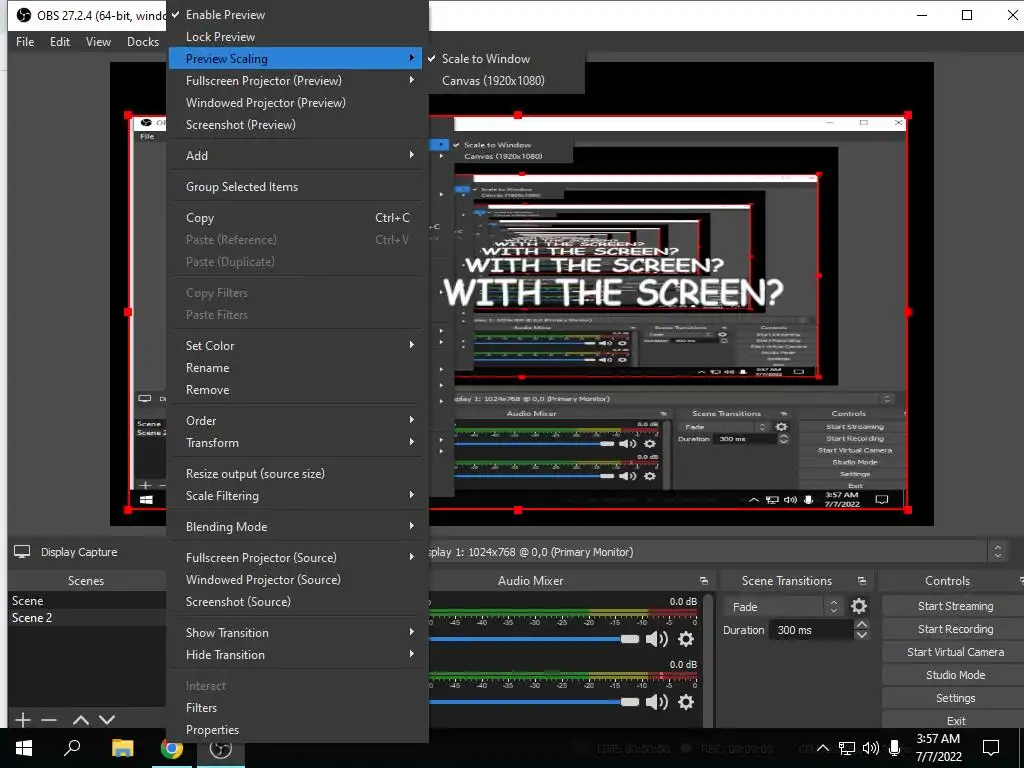This screenshot has height=768, width=1024.
Task: Open File Explorer from taskbar
Action: pyautogui.click(x=122, y=748)
